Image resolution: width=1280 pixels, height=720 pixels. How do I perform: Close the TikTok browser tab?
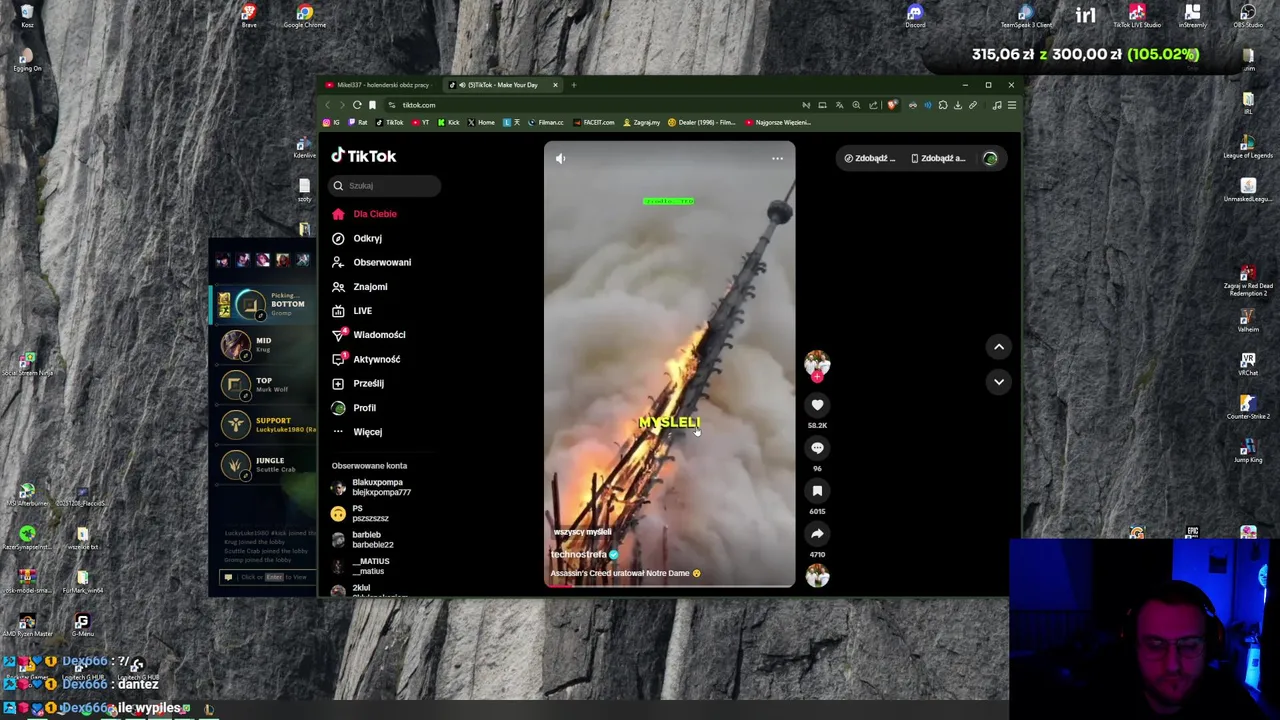(x=555, y=85)
